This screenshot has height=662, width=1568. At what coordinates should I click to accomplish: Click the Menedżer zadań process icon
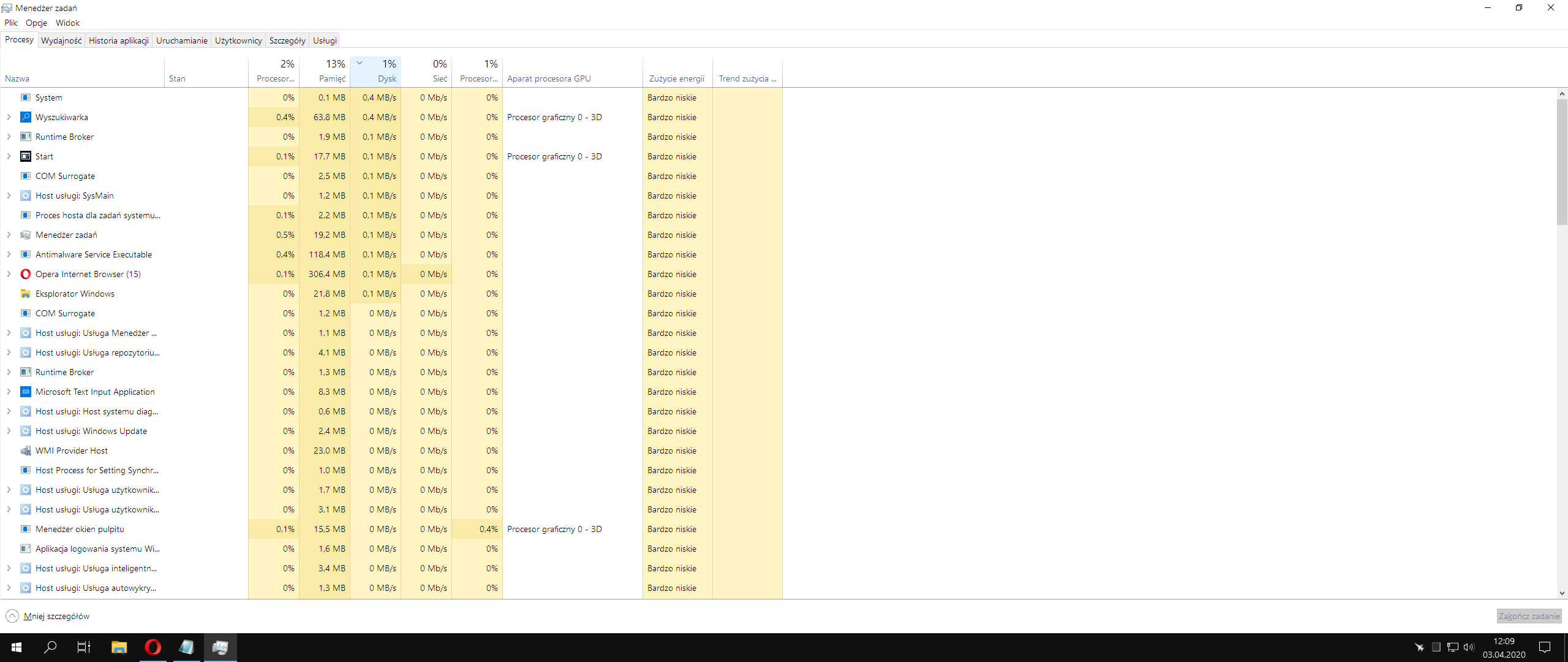coord(26,235)
